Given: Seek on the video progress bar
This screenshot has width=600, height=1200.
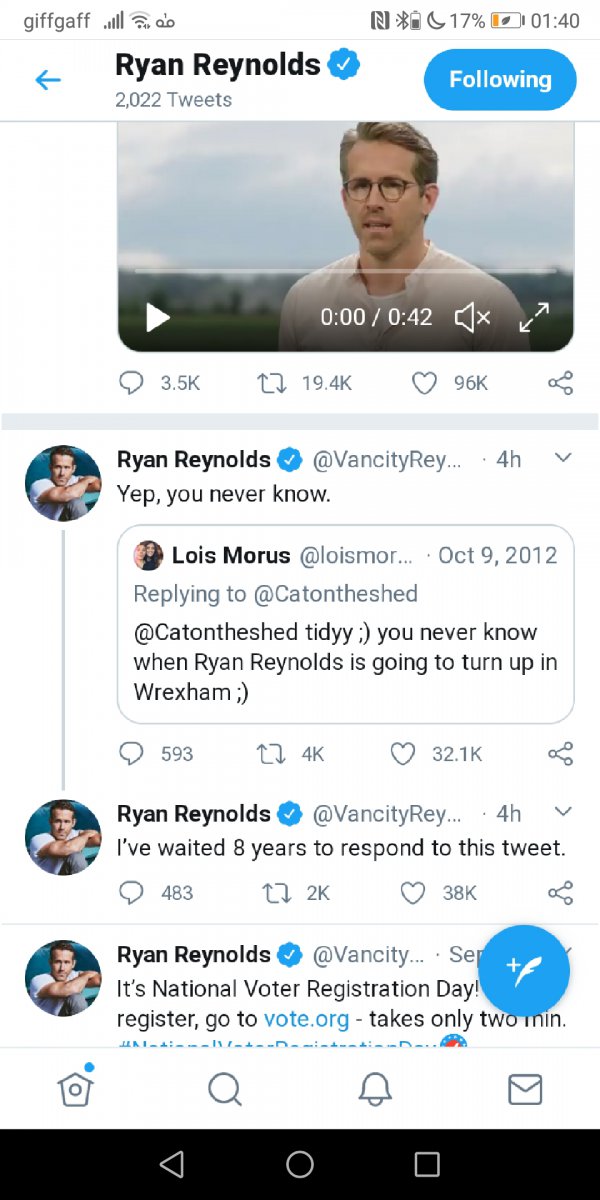Looking at the screenshot, I should pyautogui.click(x=345, y=271).
